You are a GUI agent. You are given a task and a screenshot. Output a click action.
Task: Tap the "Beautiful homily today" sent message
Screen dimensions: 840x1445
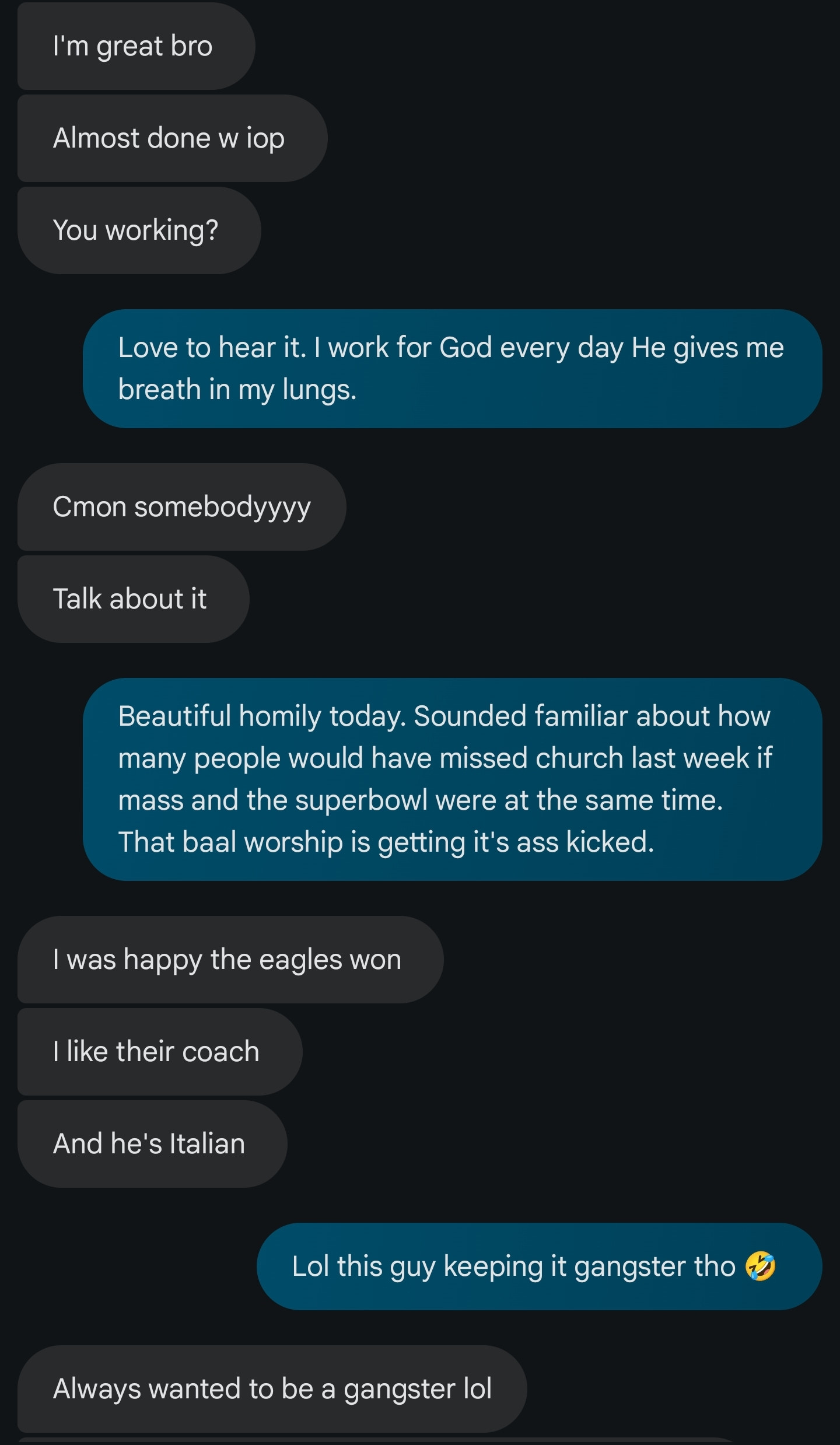coord(452,779)
